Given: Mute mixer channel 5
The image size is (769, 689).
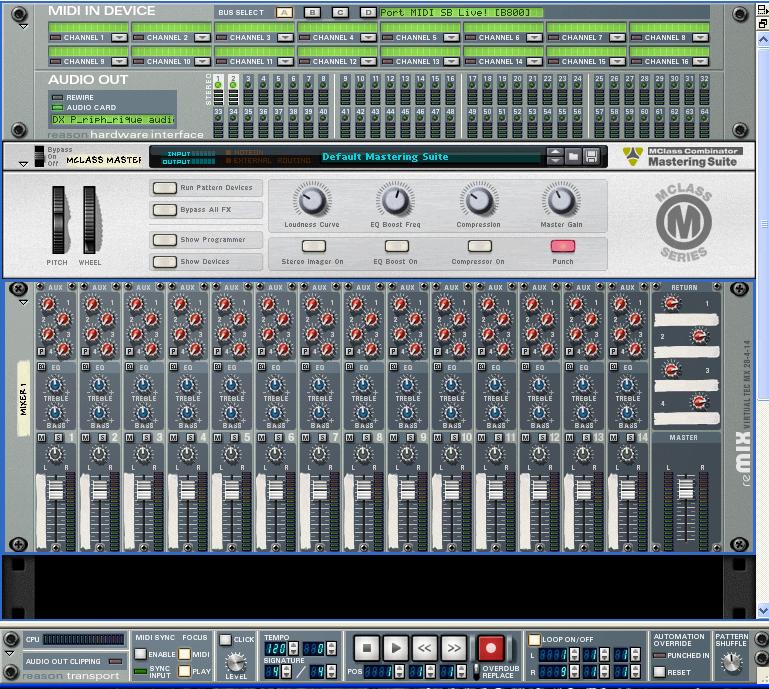Looking at the screenshot, I should point(217,437).
